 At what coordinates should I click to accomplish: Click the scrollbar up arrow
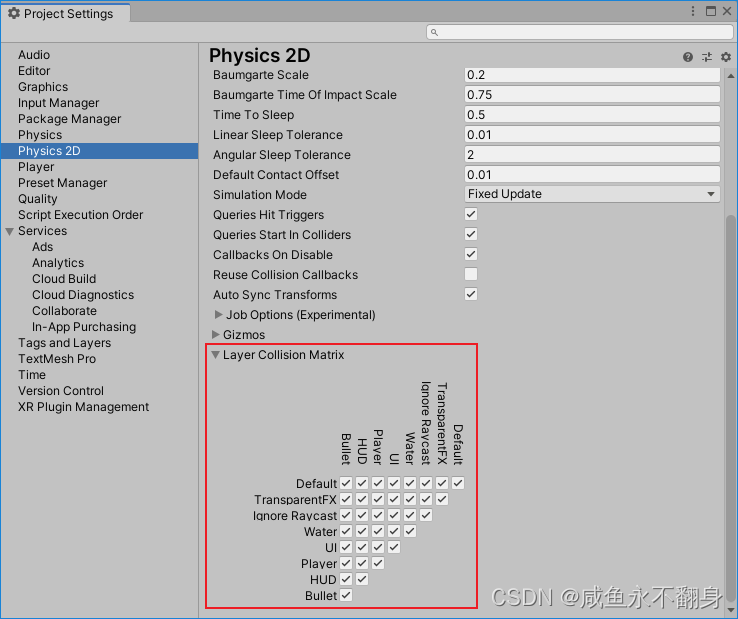point(730,75)
